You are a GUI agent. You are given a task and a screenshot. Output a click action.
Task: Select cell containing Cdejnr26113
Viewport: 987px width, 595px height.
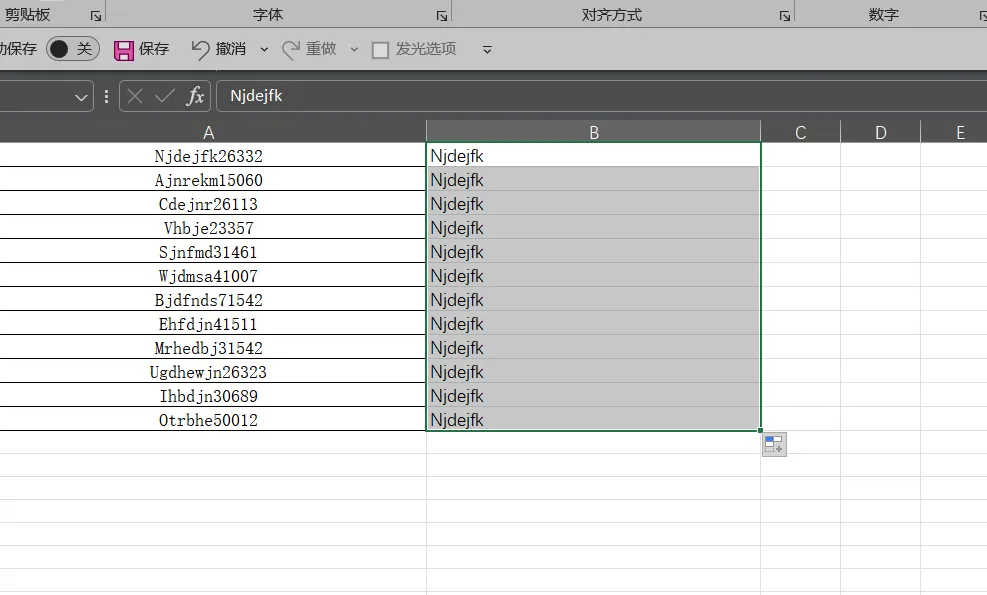point(213,203)
